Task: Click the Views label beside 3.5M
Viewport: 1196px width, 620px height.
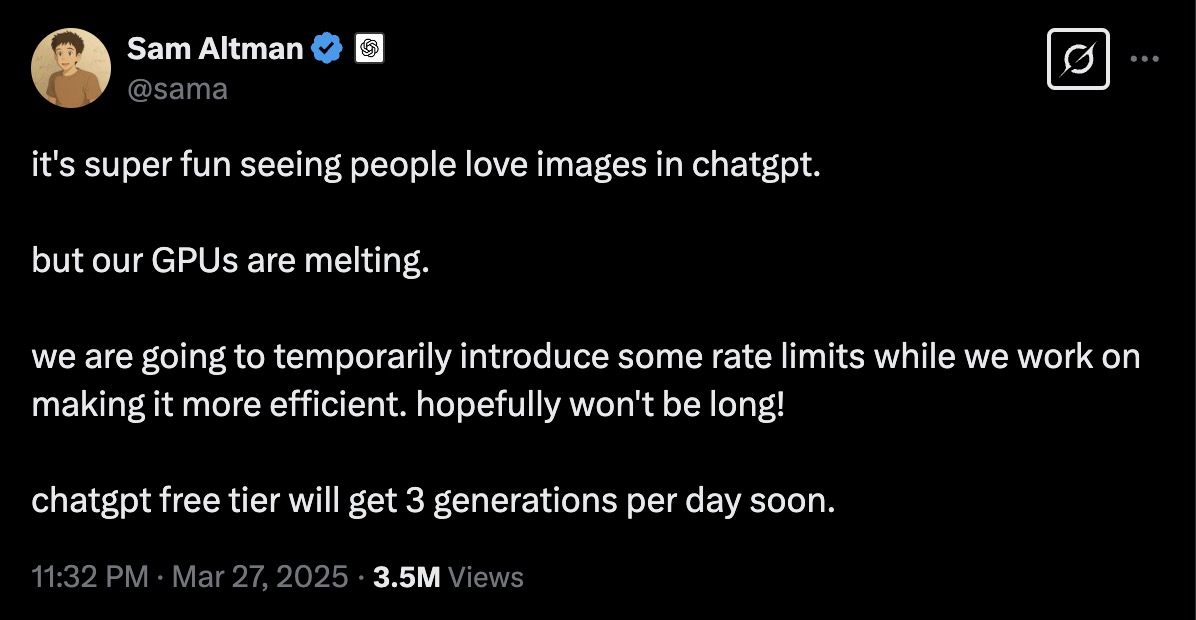Action: pyautogui.click(x=486, y=577)
